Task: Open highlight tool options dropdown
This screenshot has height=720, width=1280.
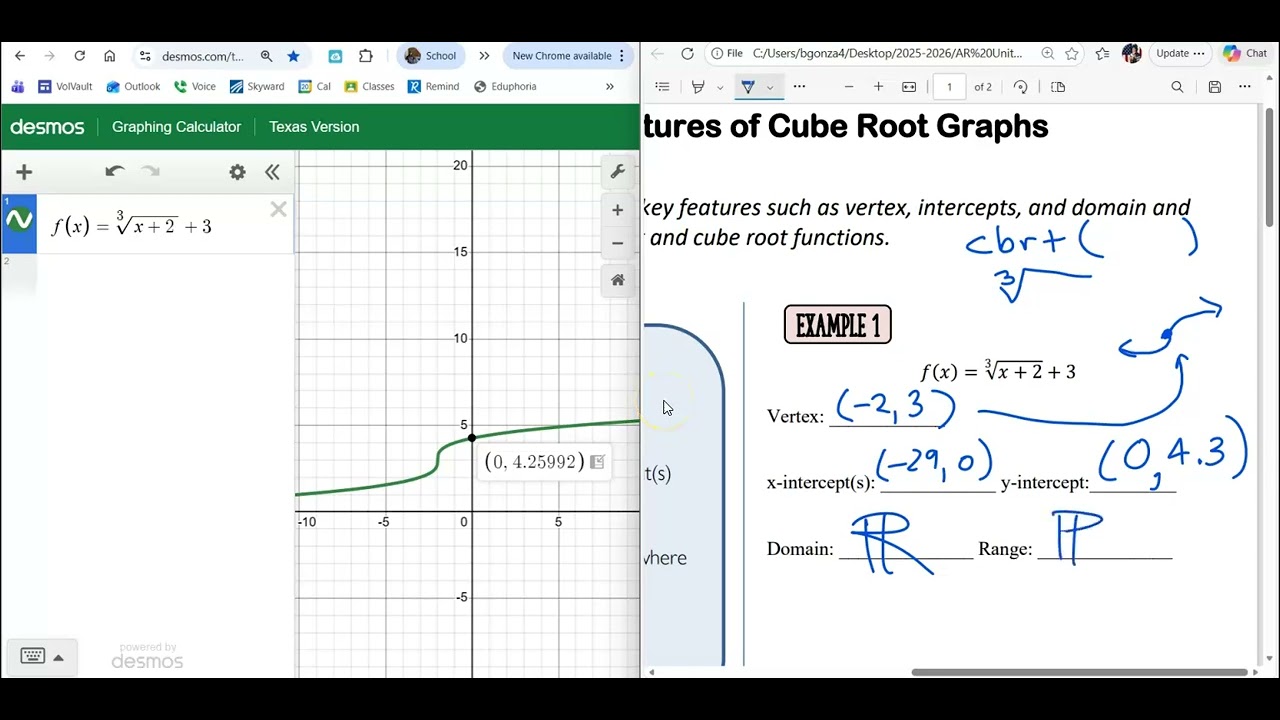Action: coord(720,87)
